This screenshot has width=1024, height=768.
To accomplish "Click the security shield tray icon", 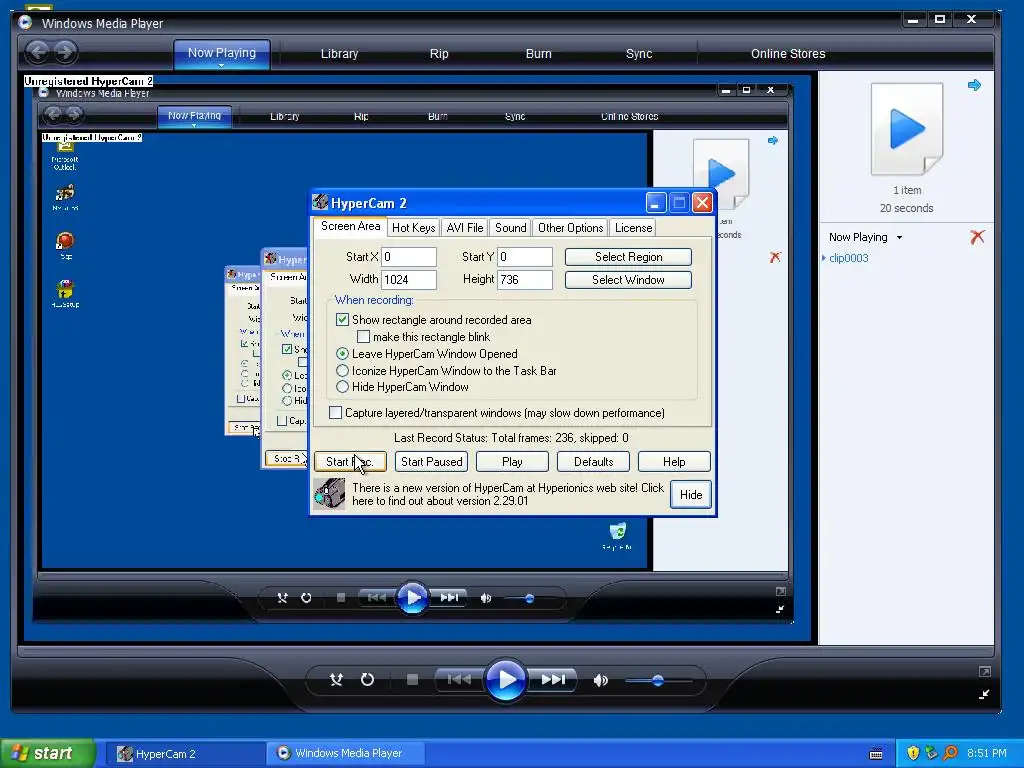I will coord(913,753).
